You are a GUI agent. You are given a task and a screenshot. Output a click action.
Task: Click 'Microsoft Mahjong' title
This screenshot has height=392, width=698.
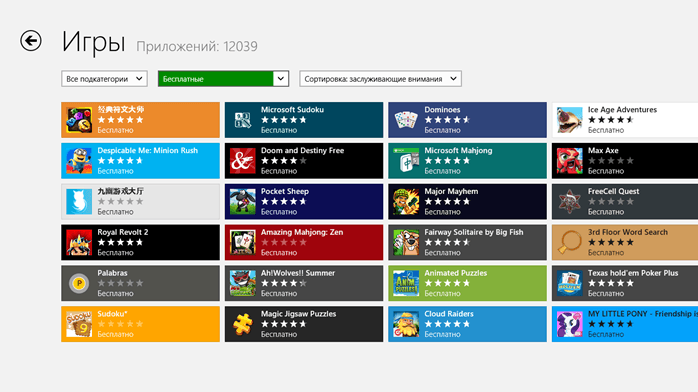(458, 150)
